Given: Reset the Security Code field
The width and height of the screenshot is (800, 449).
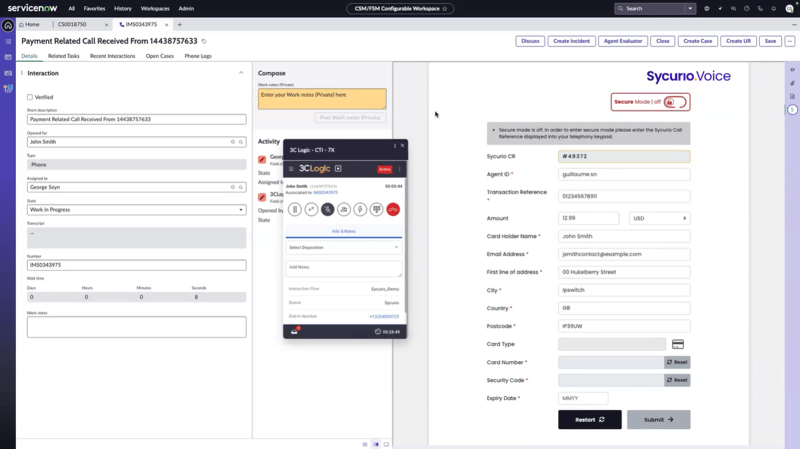Looking at the screenshot, I should (x=677, y=380).
